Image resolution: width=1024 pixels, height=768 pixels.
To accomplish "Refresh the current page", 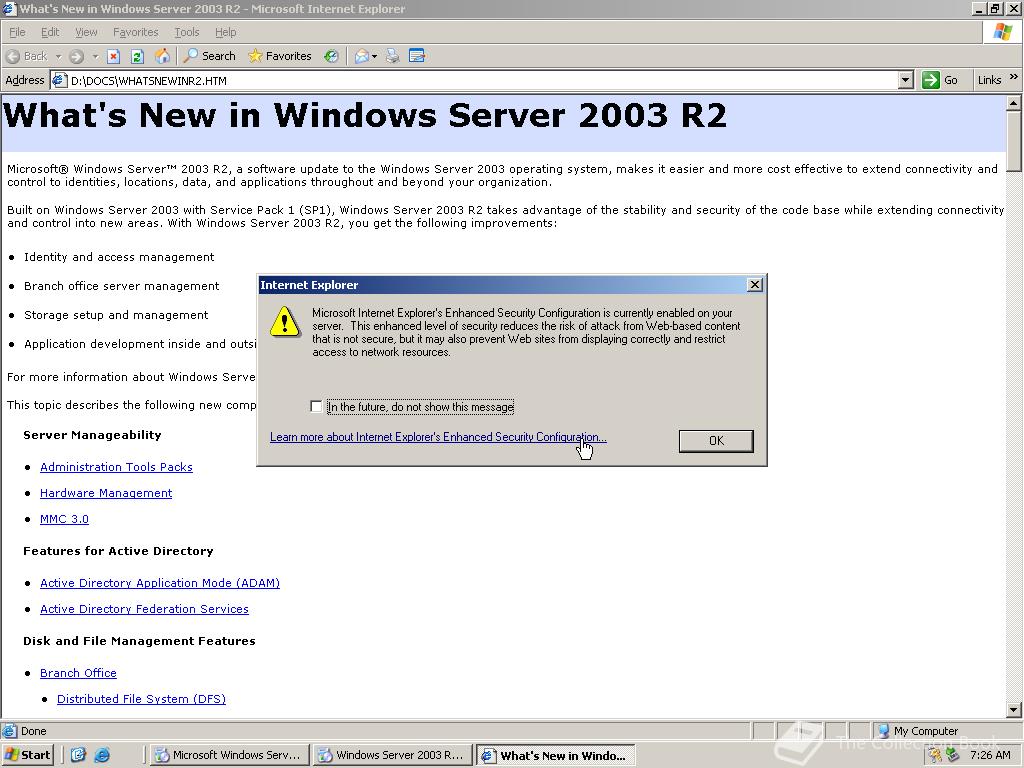I will point(137,56).
